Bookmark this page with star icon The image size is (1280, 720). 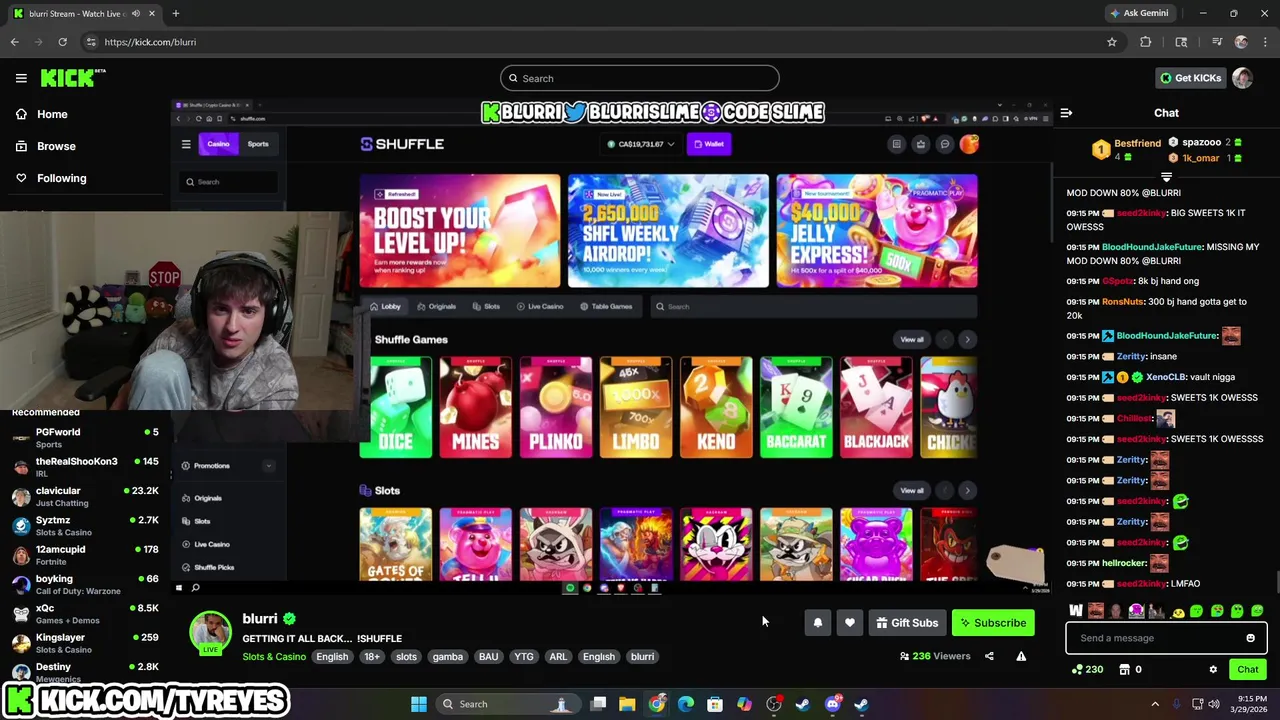1111,42
